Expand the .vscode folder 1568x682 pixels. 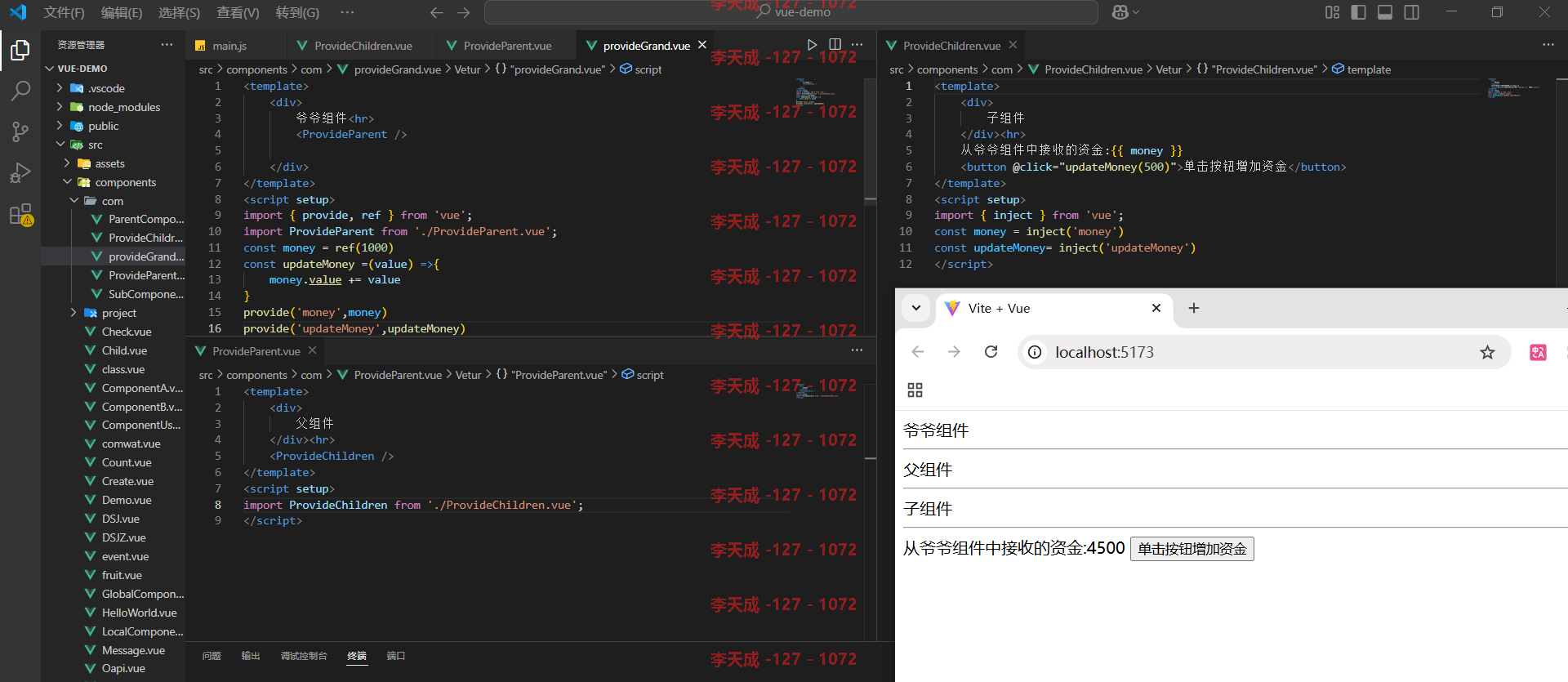pos(113,88)
